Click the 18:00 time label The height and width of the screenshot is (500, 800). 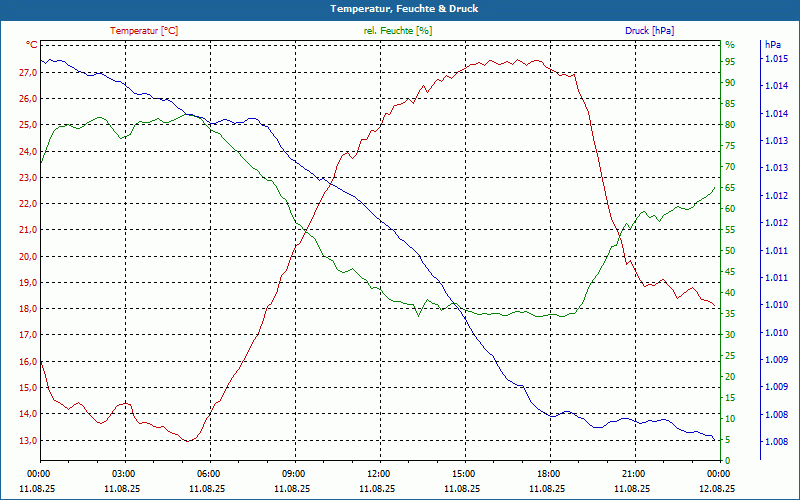pos(548,473)
